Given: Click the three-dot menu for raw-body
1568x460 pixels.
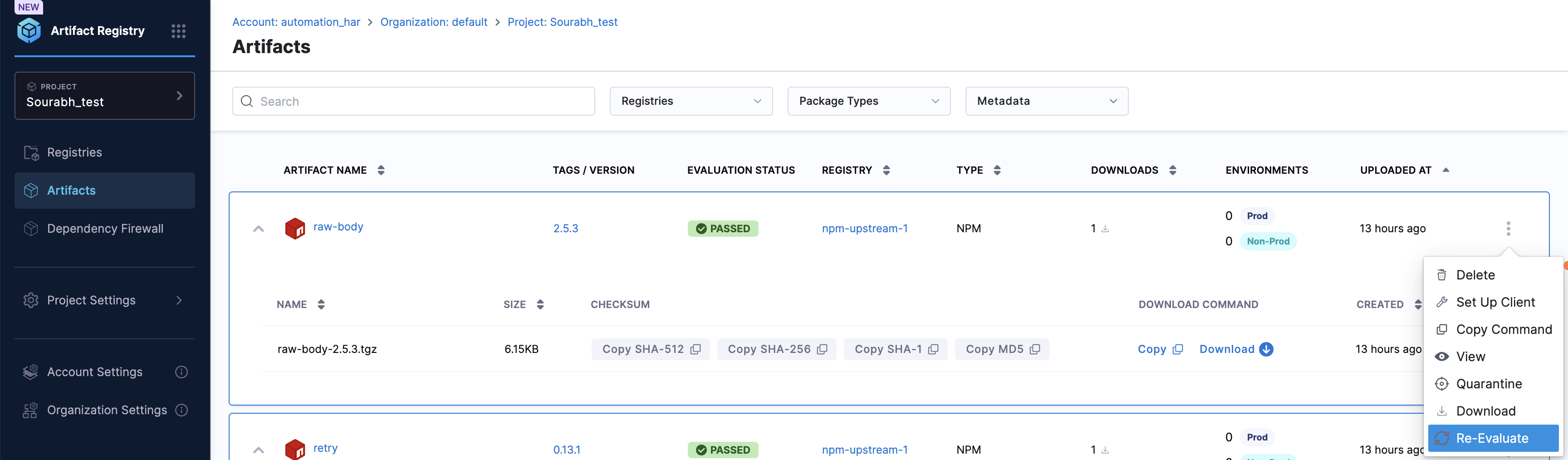Looking at the screenshot, I should click(1508, 229).
